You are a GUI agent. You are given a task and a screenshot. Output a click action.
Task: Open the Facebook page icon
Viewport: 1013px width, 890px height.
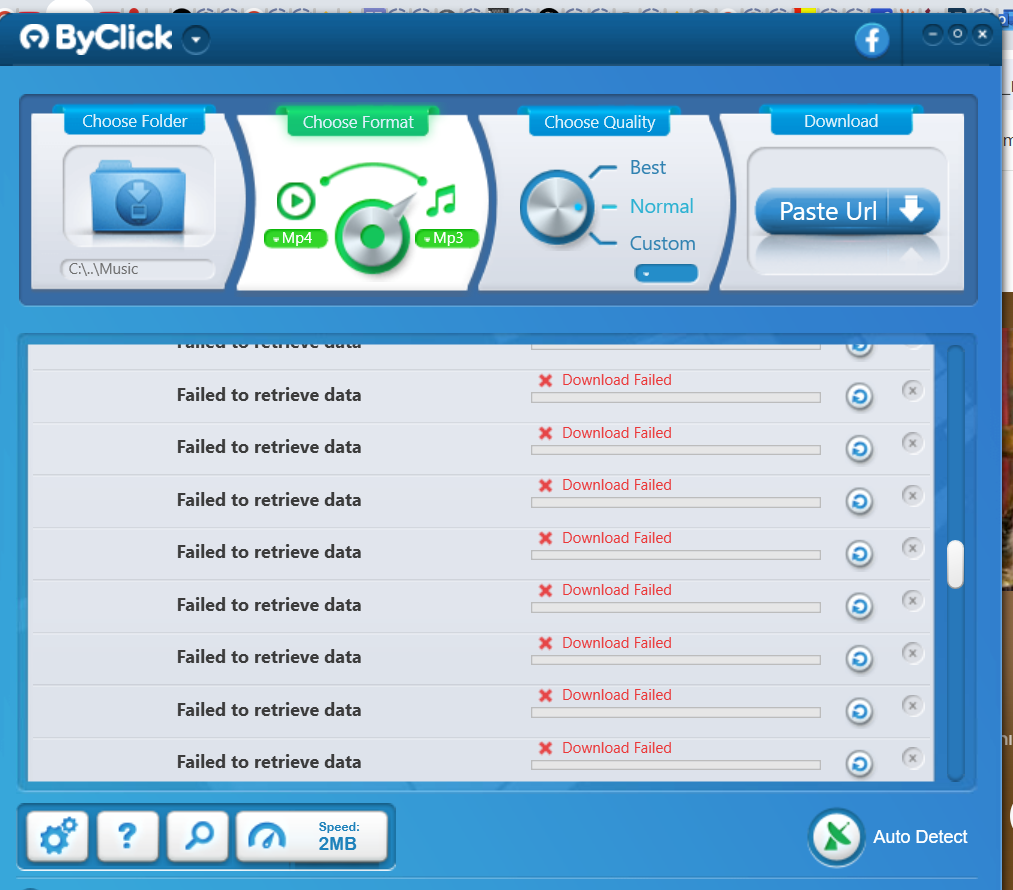pos(872,39)
